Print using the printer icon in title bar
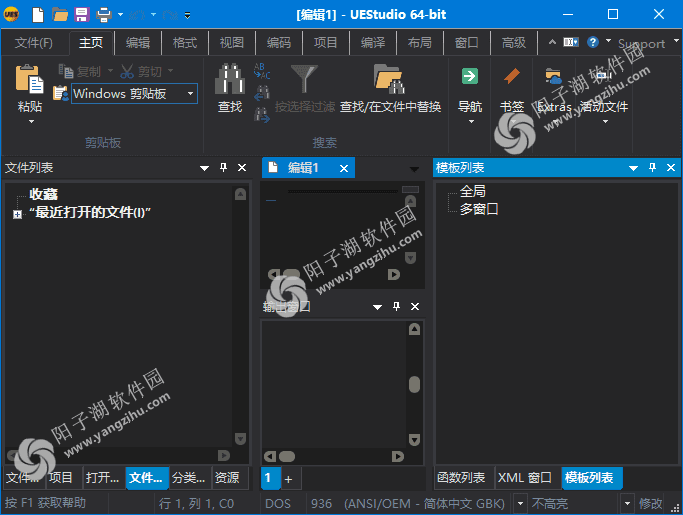The image size is (683, 515). pos(104,15)
